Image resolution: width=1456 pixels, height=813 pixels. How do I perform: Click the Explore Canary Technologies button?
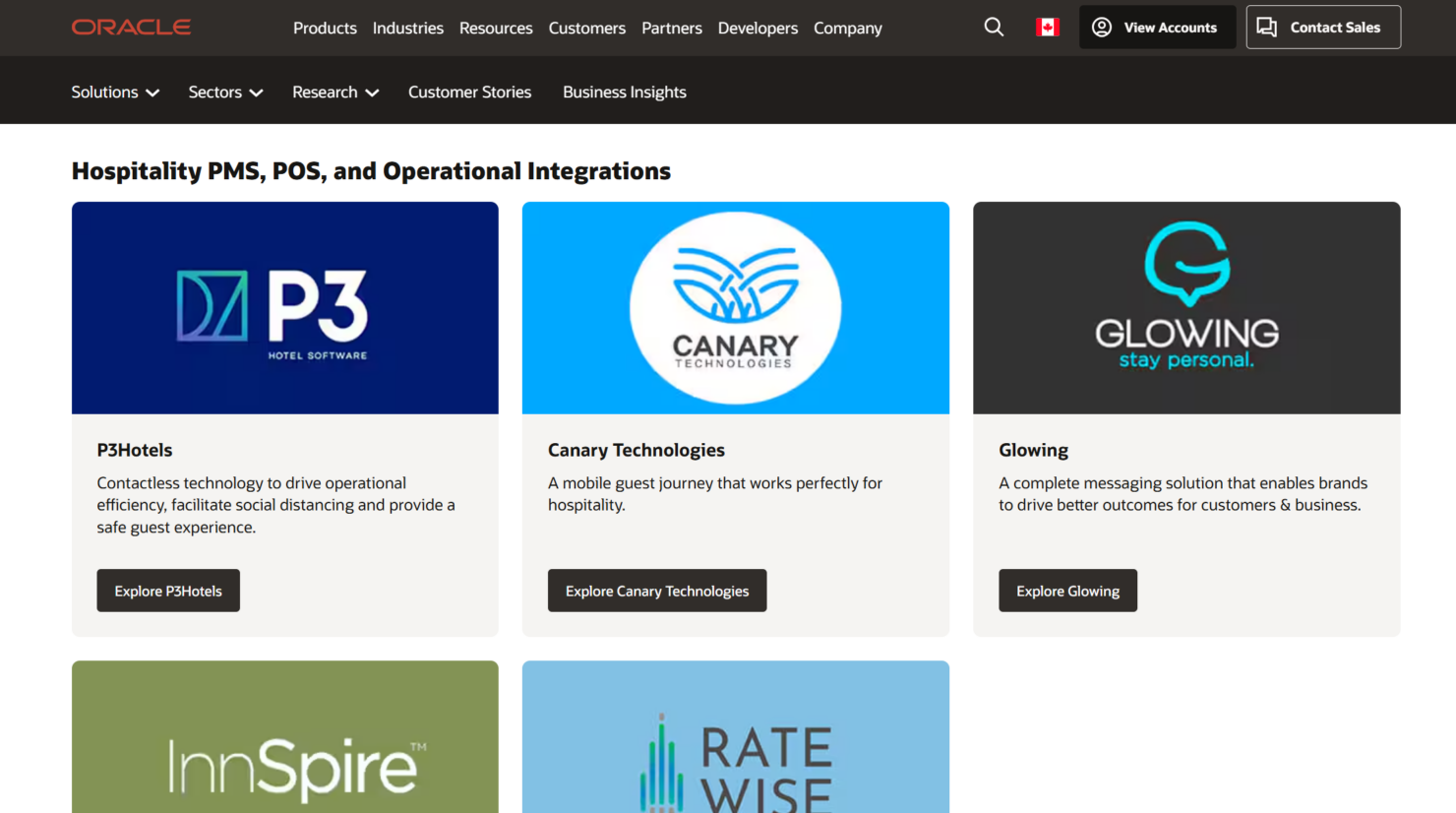(x=656, y=591)
